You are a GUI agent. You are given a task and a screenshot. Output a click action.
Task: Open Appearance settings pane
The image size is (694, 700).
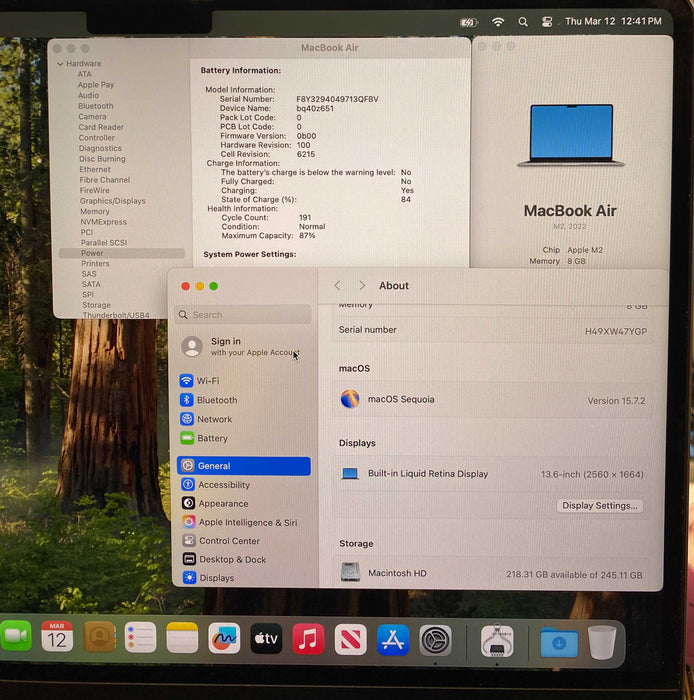tap(244, 503)
